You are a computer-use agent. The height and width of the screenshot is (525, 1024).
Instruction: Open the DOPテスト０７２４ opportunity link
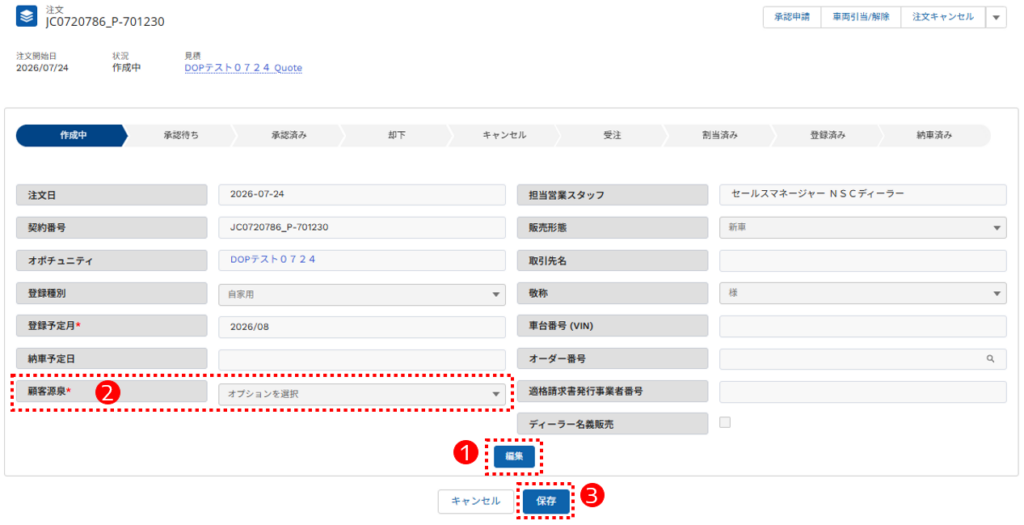click(272, 259)
